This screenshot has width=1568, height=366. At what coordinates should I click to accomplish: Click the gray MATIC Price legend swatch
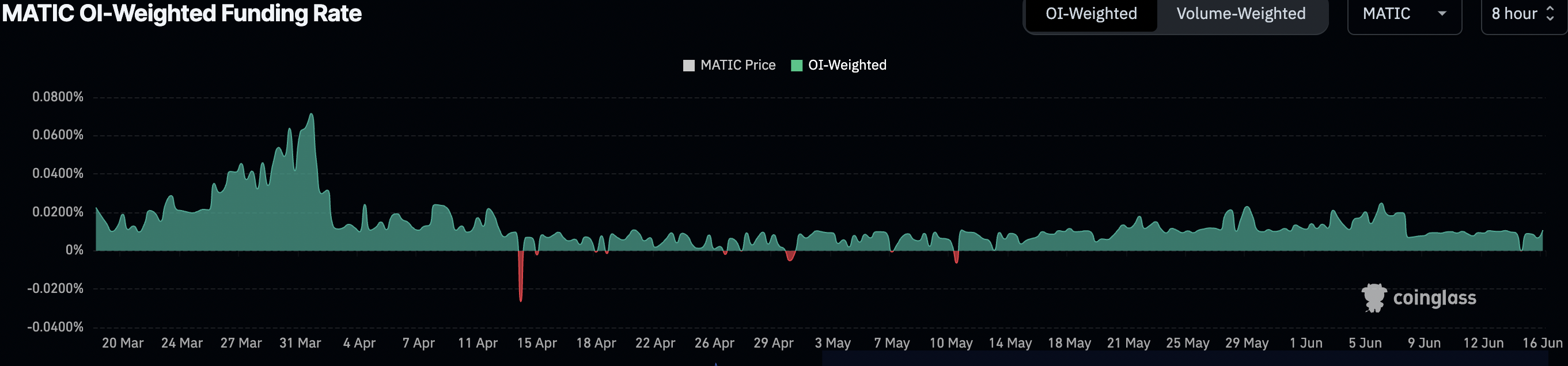click(688, 66)
